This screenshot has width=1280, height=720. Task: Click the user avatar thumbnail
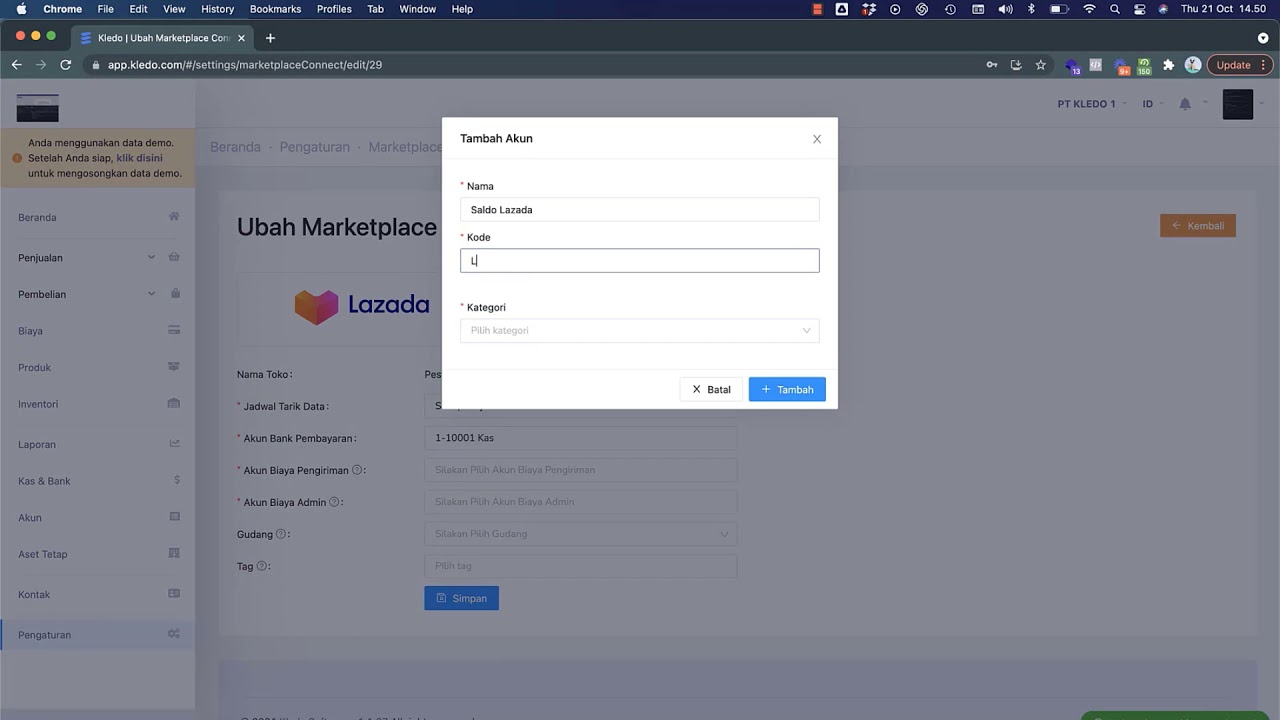click(x=1238, y=104)
